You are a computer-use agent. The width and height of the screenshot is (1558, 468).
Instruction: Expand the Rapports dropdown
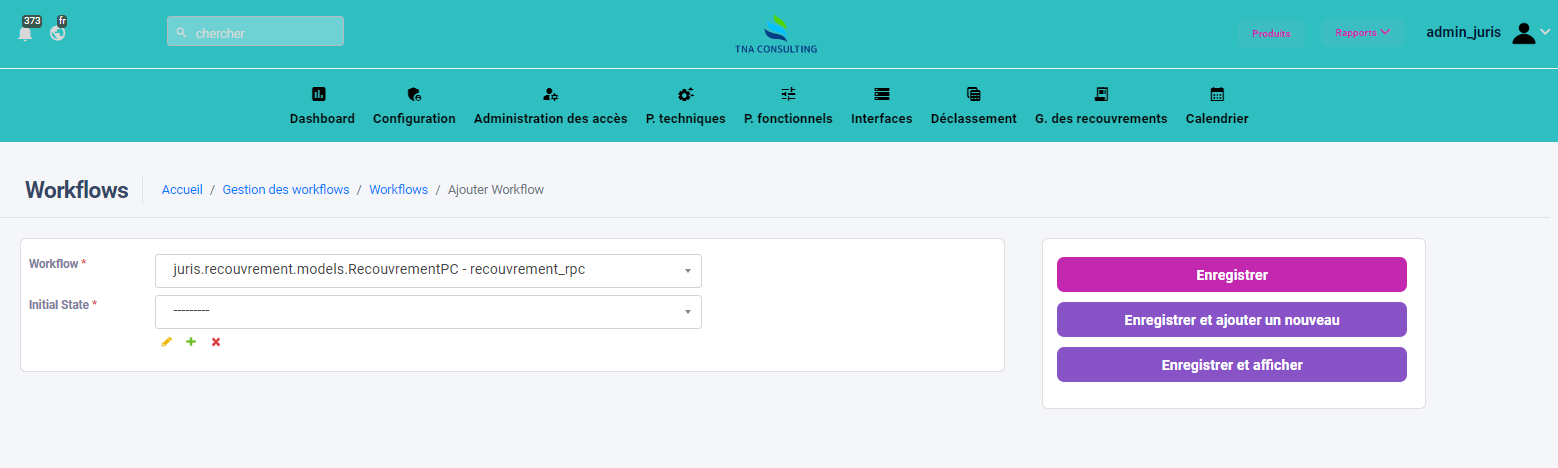coord(1362,33)
